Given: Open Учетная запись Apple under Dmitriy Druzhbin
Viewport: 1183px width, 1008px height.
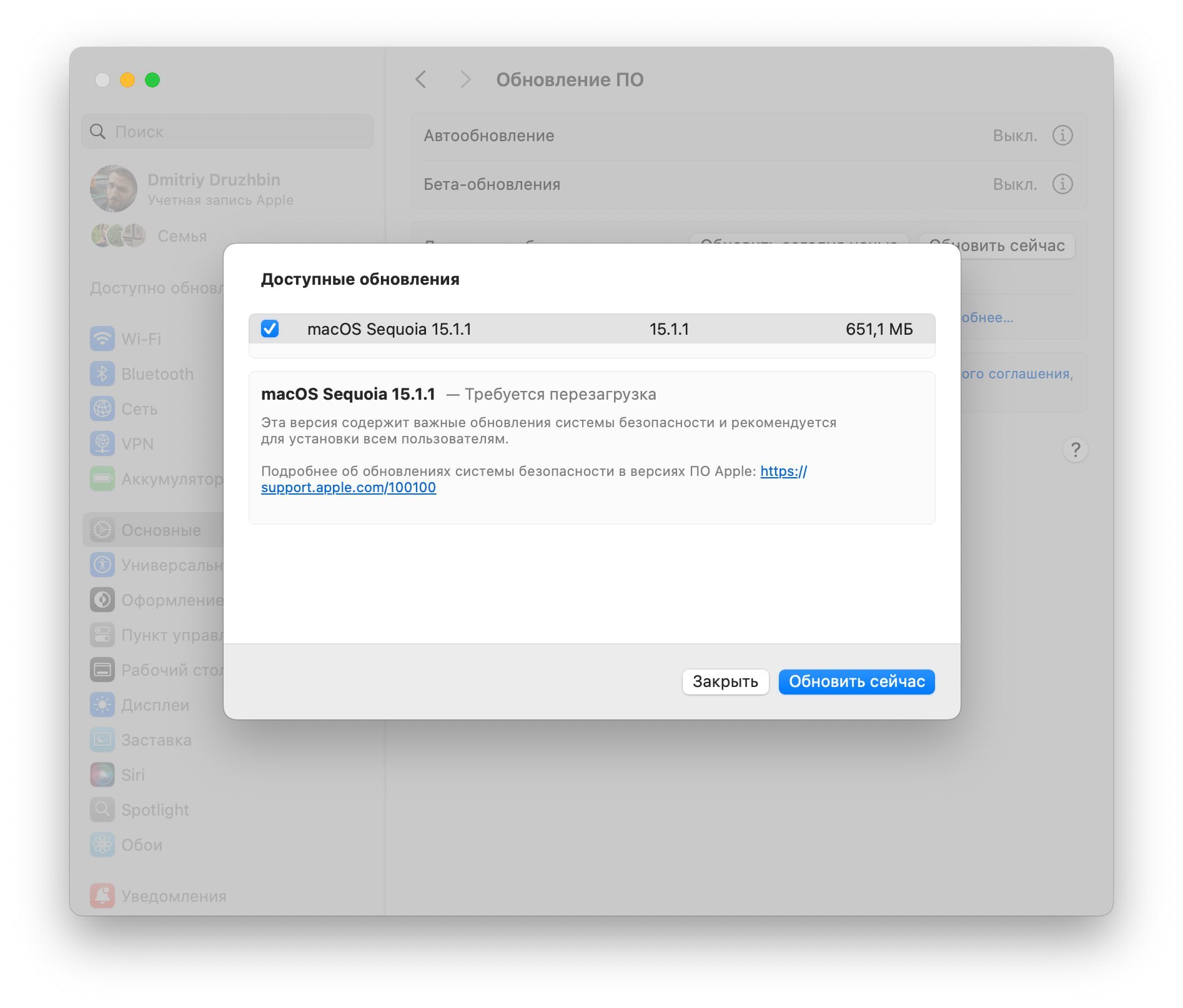Looking at the screenshot, I should (x=220, y=200).
